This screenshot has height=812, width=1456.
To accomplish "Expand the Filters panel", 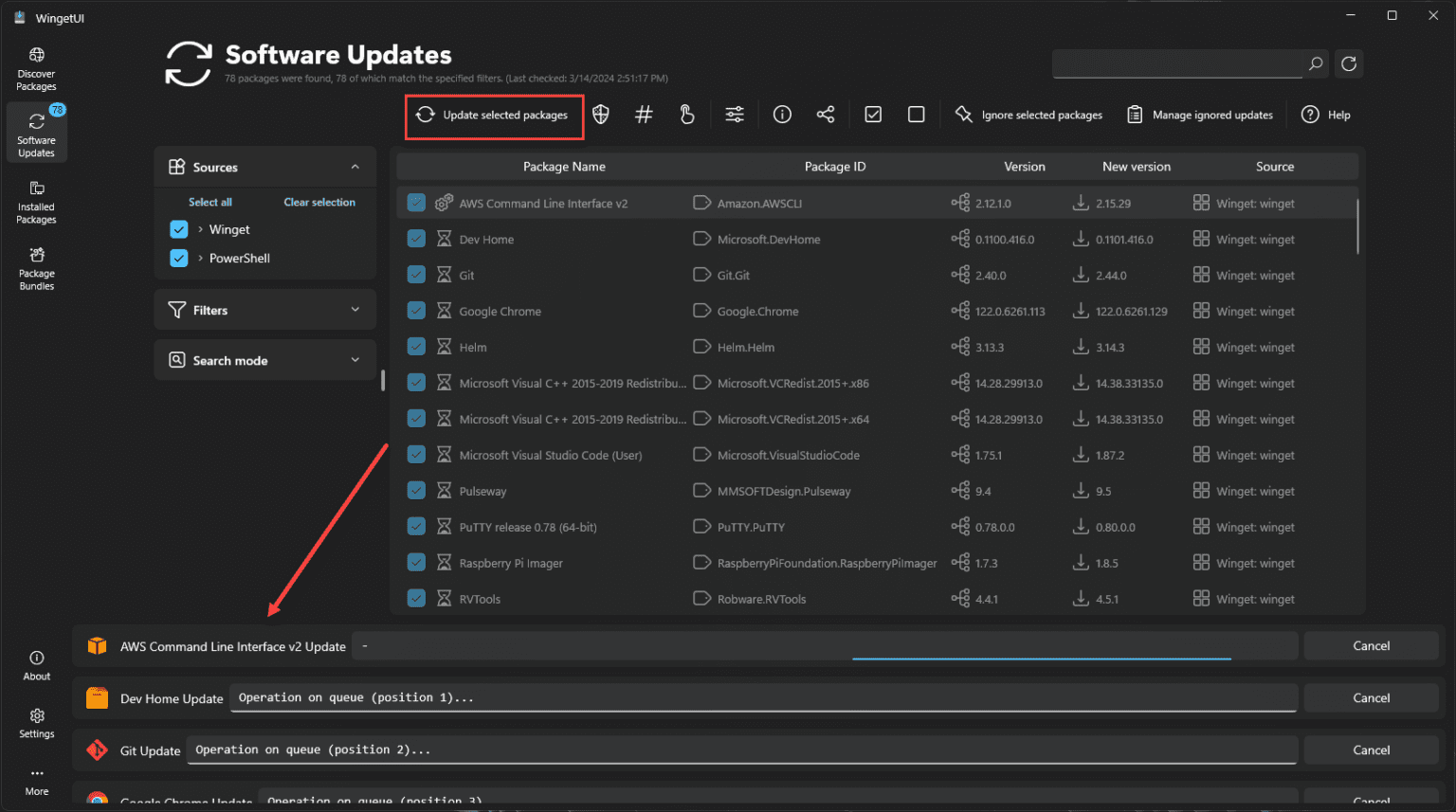I will tap(355, 309).
